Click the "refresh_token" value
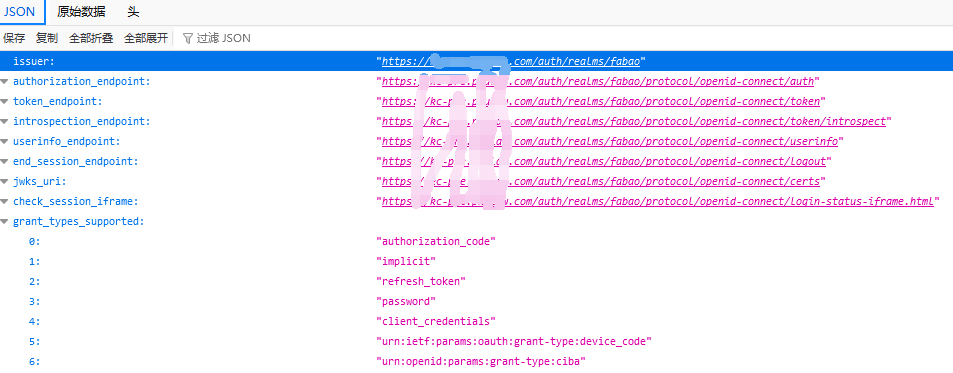This screenshot has width=953, height=373. 421,282
